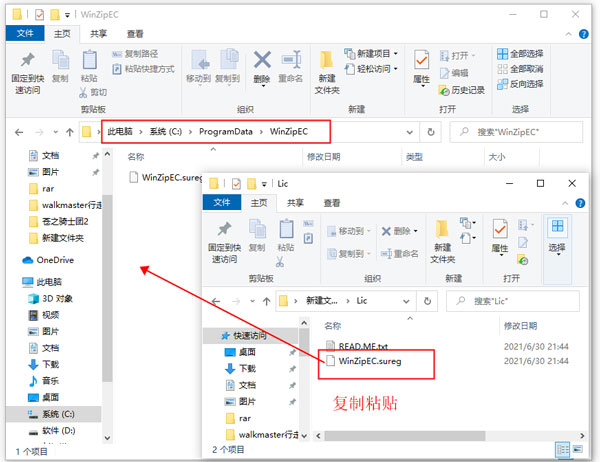This screenshot has height=462, width=600.
Task: Open File menu tab in WinZipEC window
Action: [25, 34]
